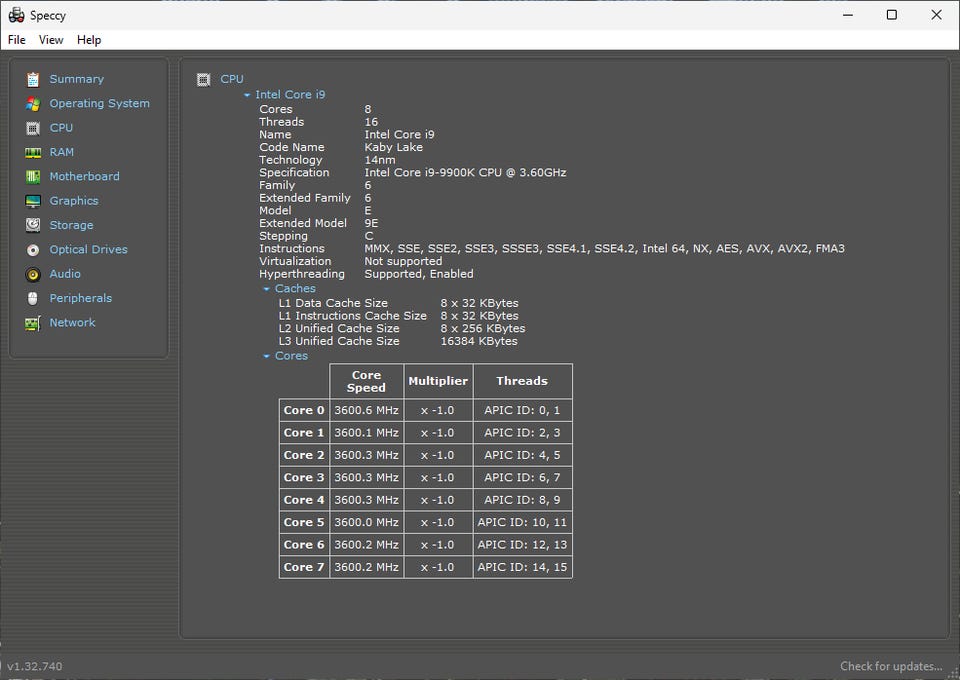The image size is (960, 680).
Task: Collapse the Intel Core i9 tree node
Action: (247, 95)
